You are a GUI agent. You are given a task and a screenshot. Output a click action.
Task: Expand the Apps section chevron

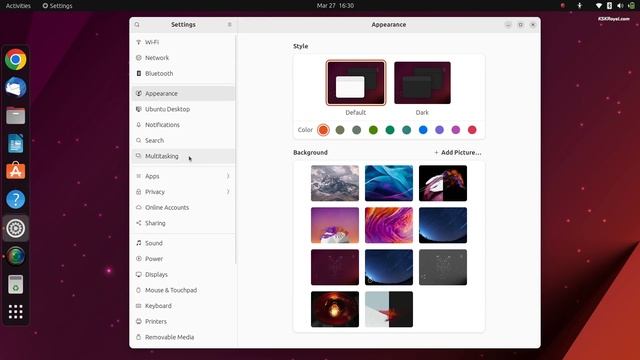[x=228, y=176]
